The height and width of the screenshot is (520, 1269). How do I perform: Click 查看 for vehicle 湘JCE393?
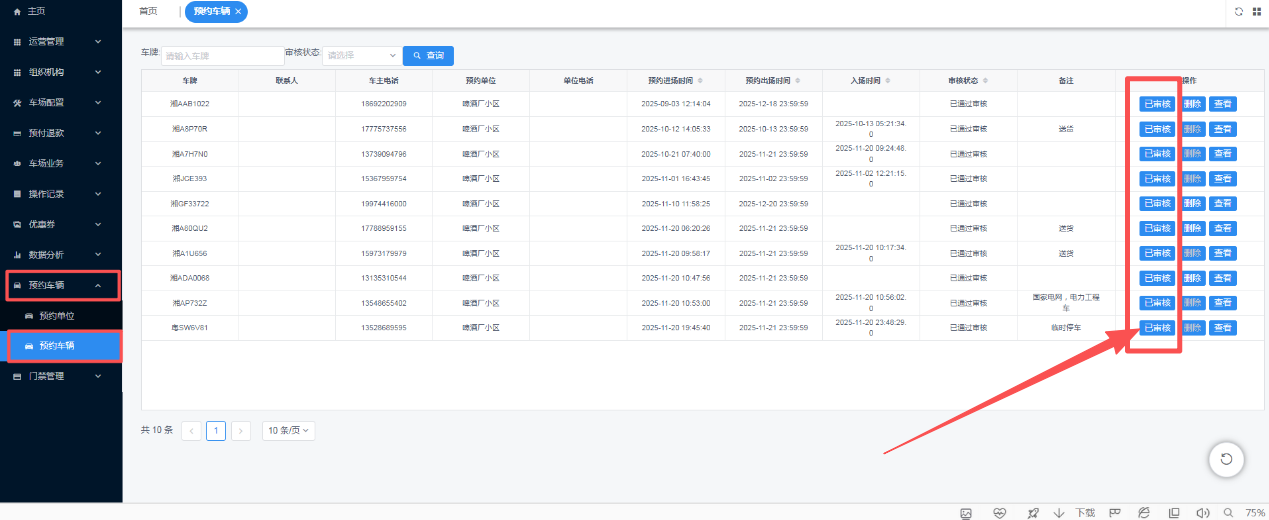click(x=1222, y=179)
